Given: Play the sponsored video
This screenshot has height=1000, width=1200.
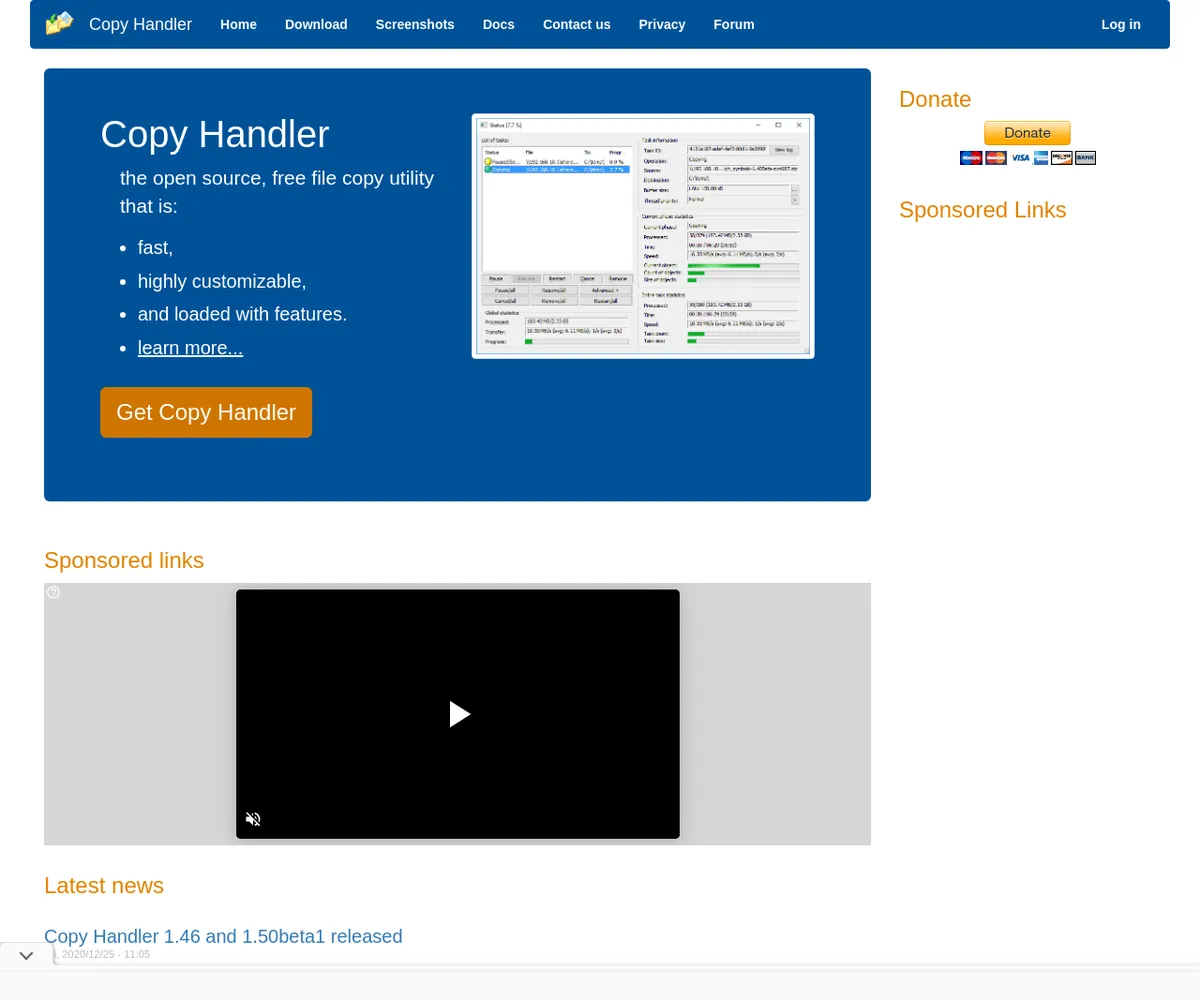Looking at the screenshot, I should coord(459,714).
